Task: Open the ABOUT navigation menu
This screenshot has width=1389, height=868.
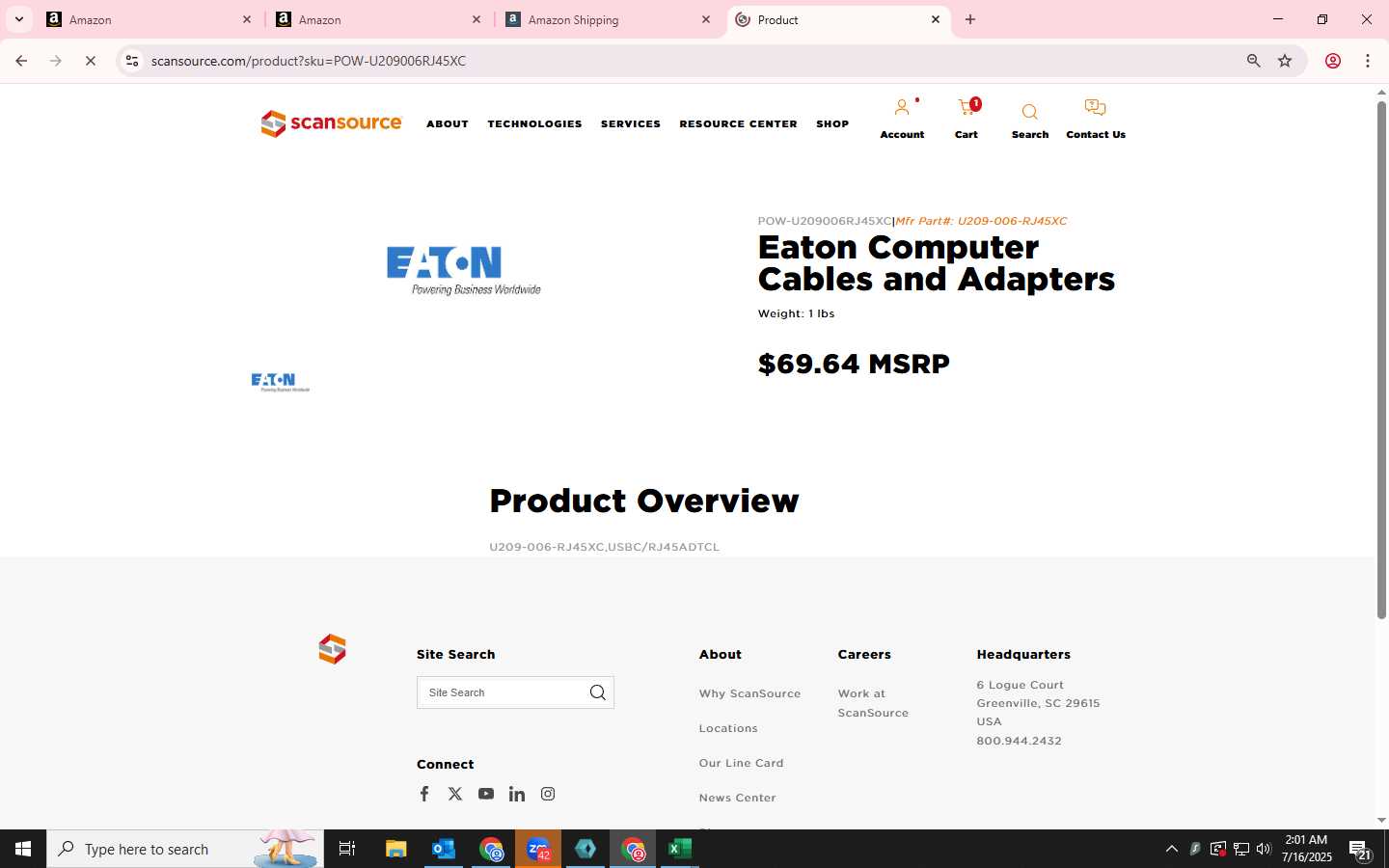Action: click(x=448, y=123)
